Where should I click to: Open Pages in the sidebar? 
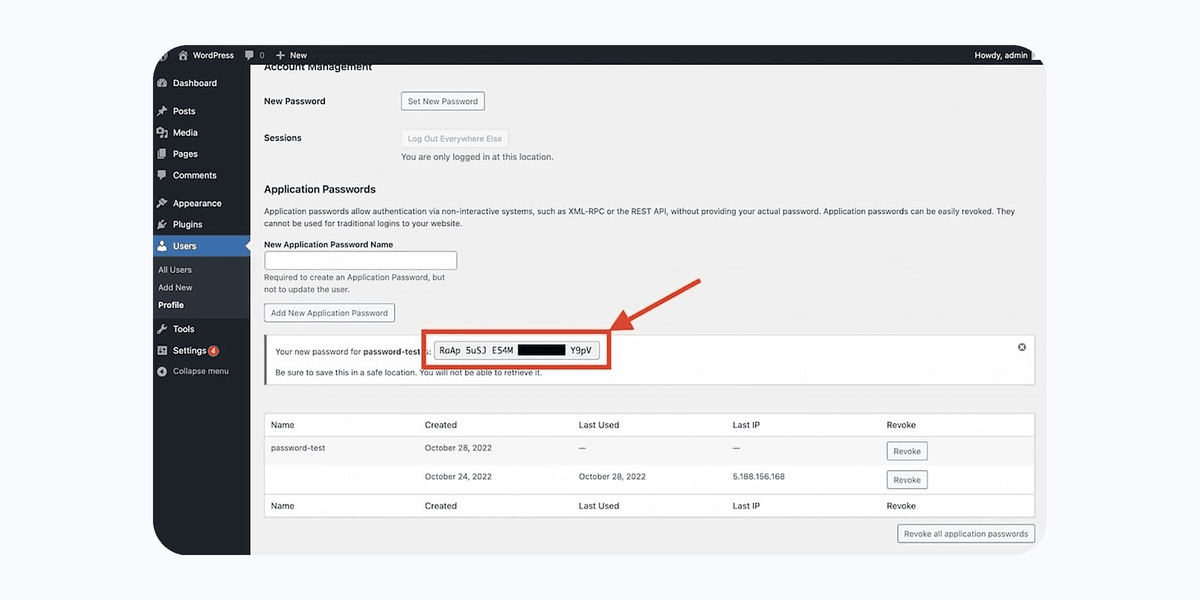(185, 154)
